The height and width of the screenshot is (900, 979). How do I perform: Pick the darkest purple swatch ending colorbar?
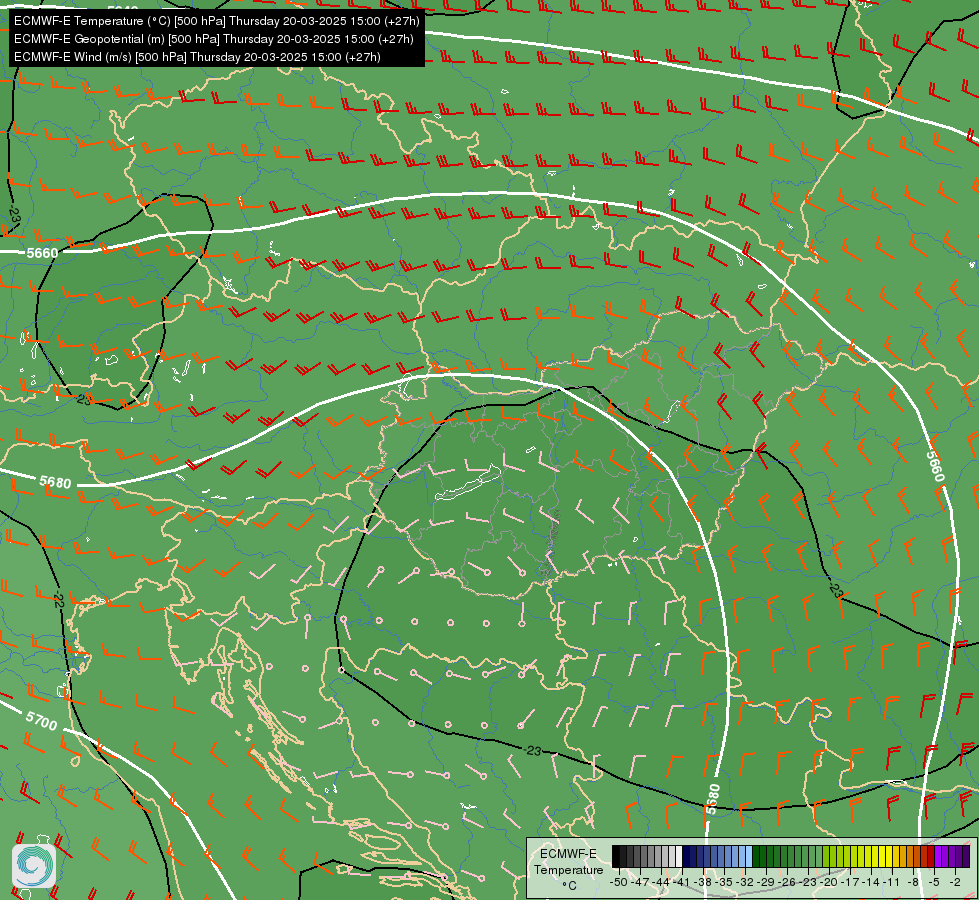click(x=966, y=856)
